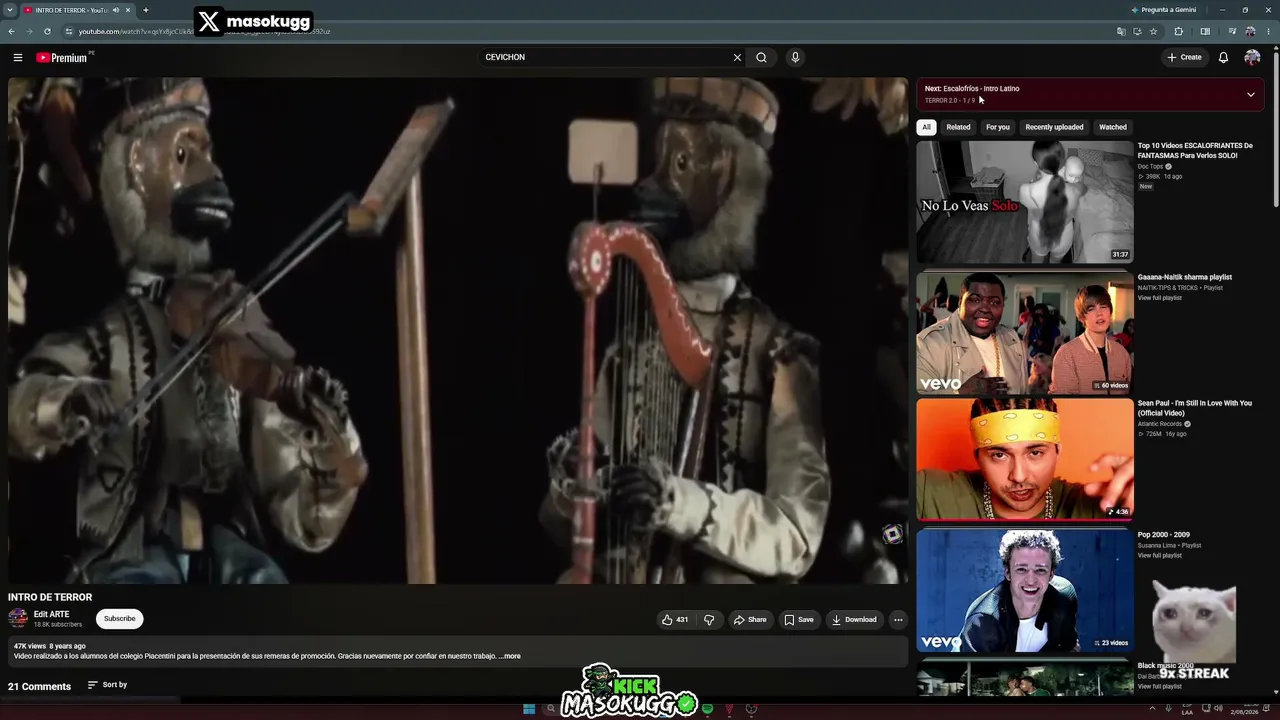Subscribe to Edit ARTE
Viewport: 1280px width, 720px height.
(119, 619)
